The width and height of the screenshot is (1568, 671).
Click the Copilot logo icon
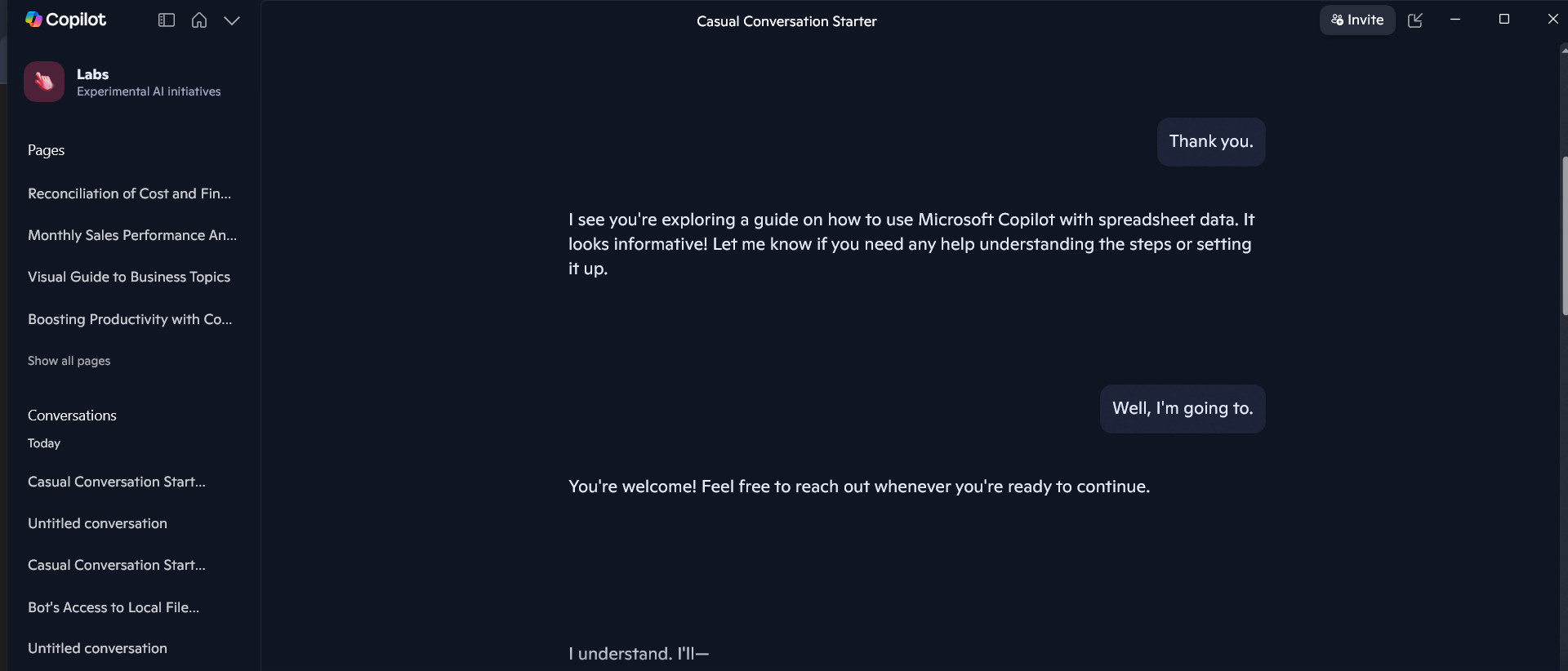pyautogui.click(x=33, y=20)
